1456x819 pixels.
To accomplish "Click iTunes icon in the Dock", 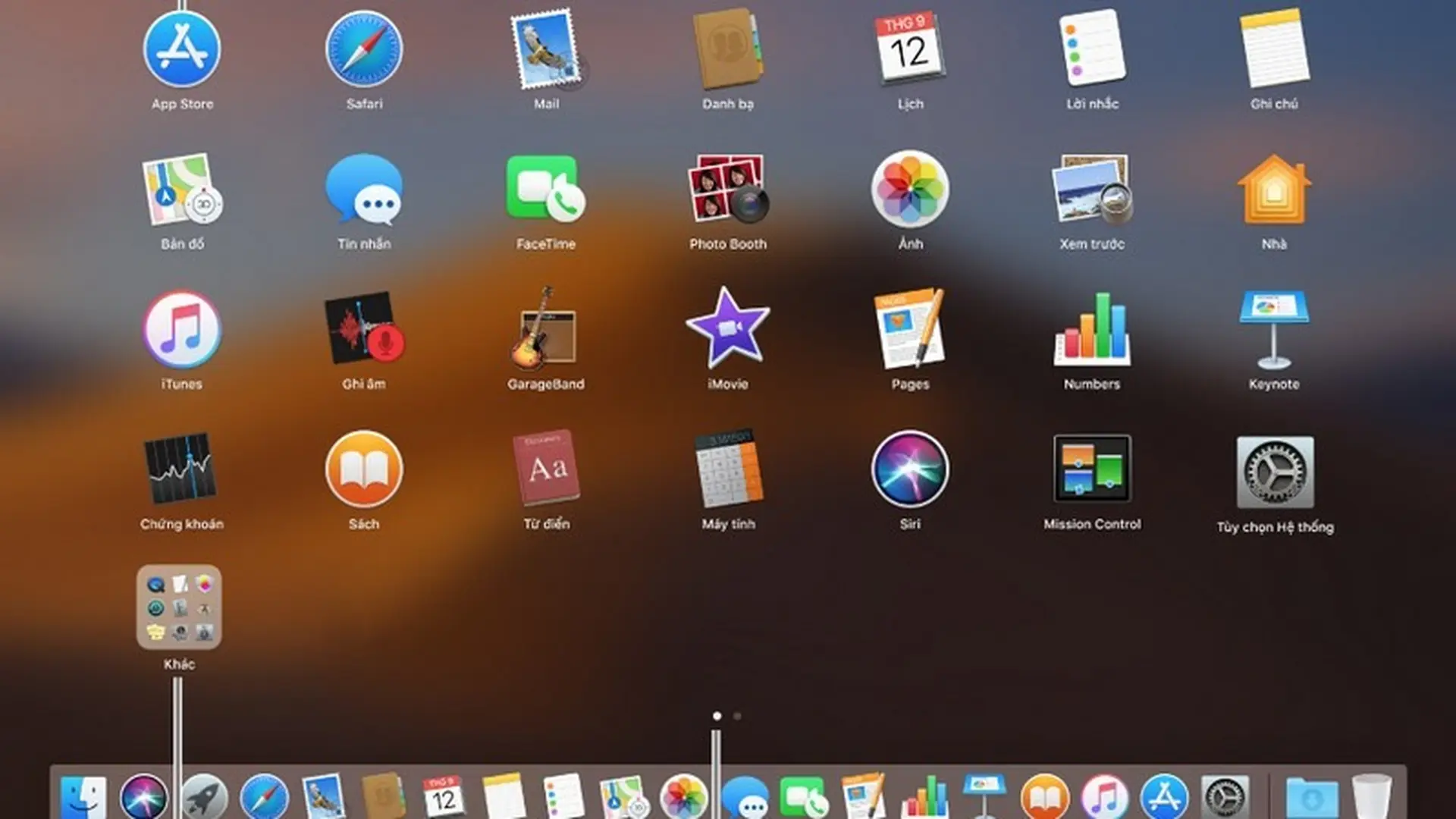I will (1105, 798).
